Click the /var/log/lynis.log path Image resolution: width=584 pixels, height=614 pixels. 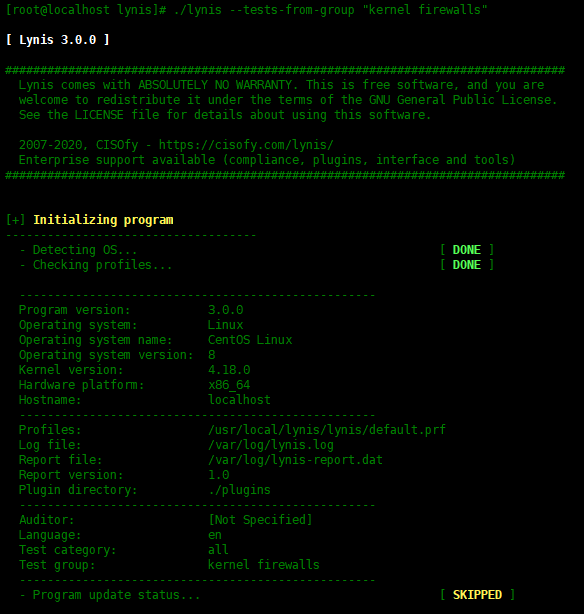point(271,445)
